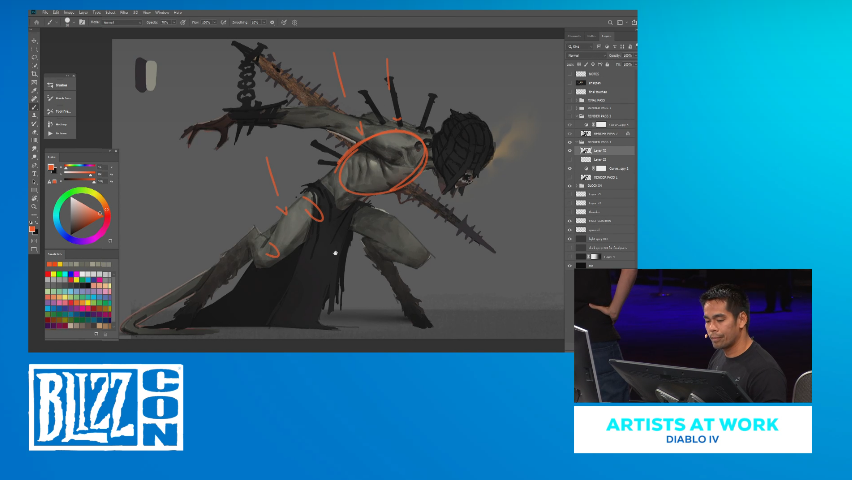This screenshot has height=480, width=852.
Task: Click the hue slider in Color panel
Action: [80, 165]
